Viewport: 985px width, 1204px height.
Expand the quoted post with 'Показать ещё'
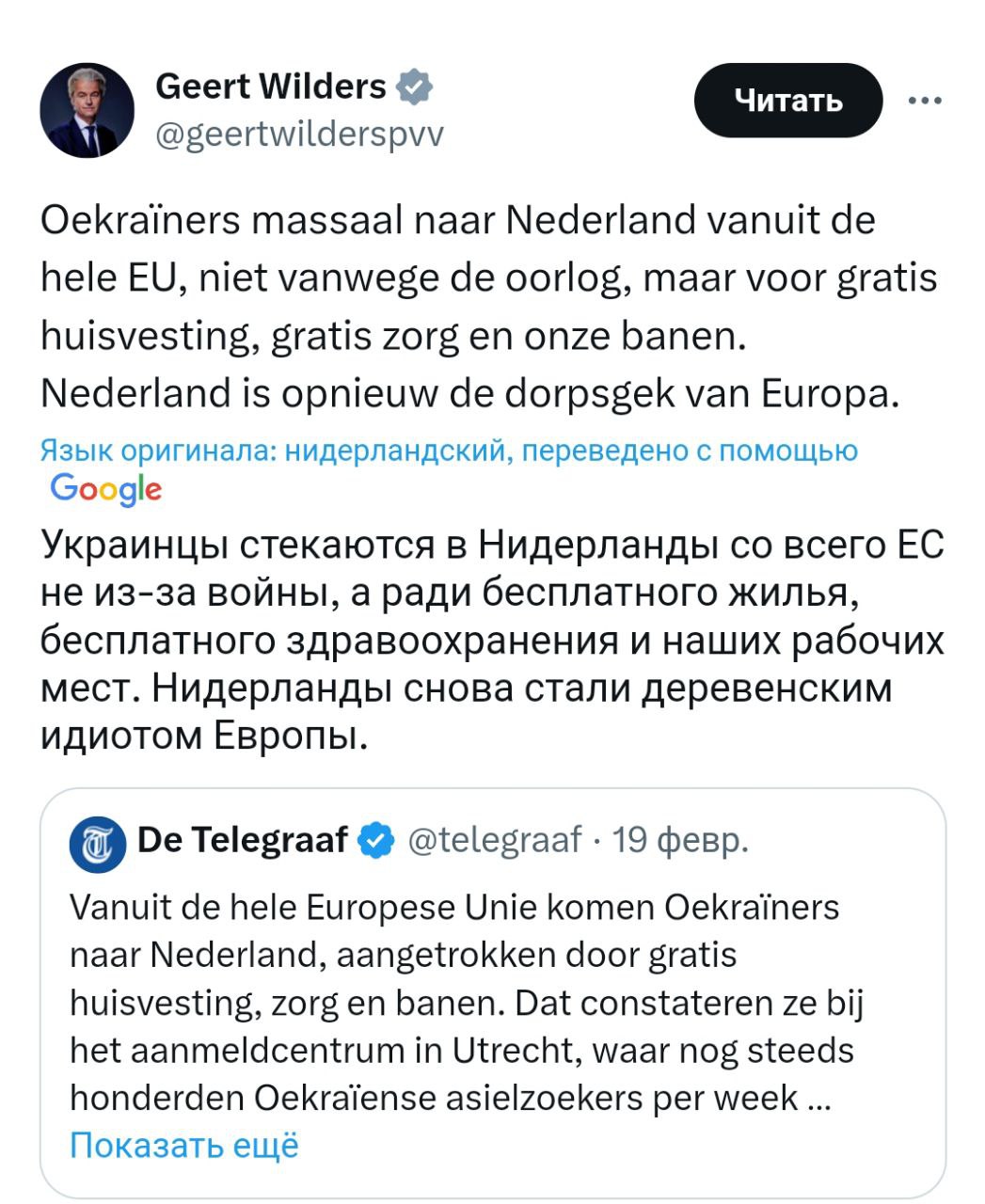(184, 1146)
